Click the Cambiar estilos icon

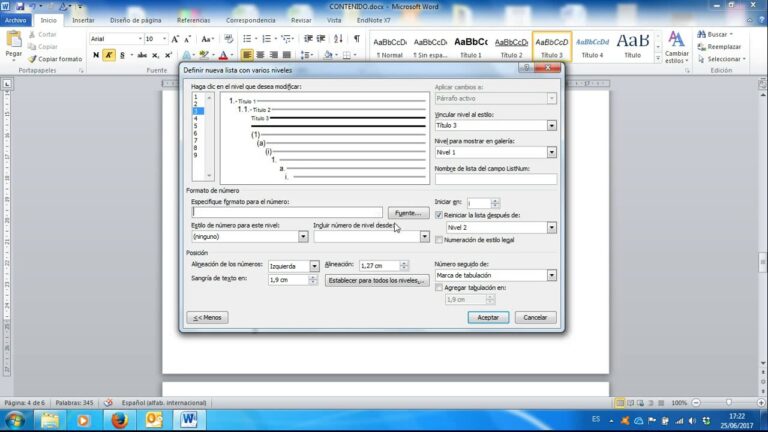[676, 39]
